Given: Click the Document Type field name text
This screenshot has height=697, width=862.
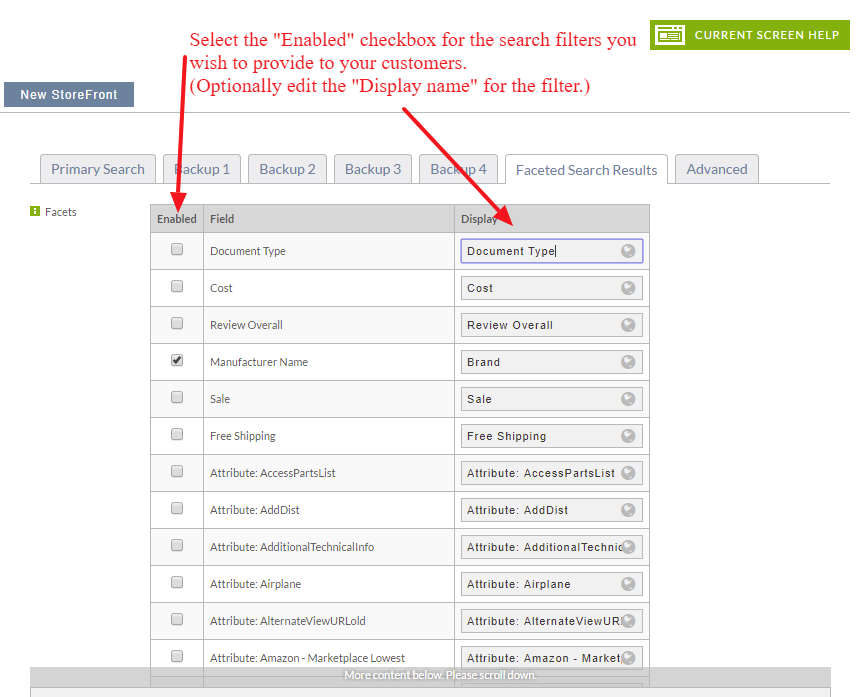Looking at the screenshot, I should [248, 251].
